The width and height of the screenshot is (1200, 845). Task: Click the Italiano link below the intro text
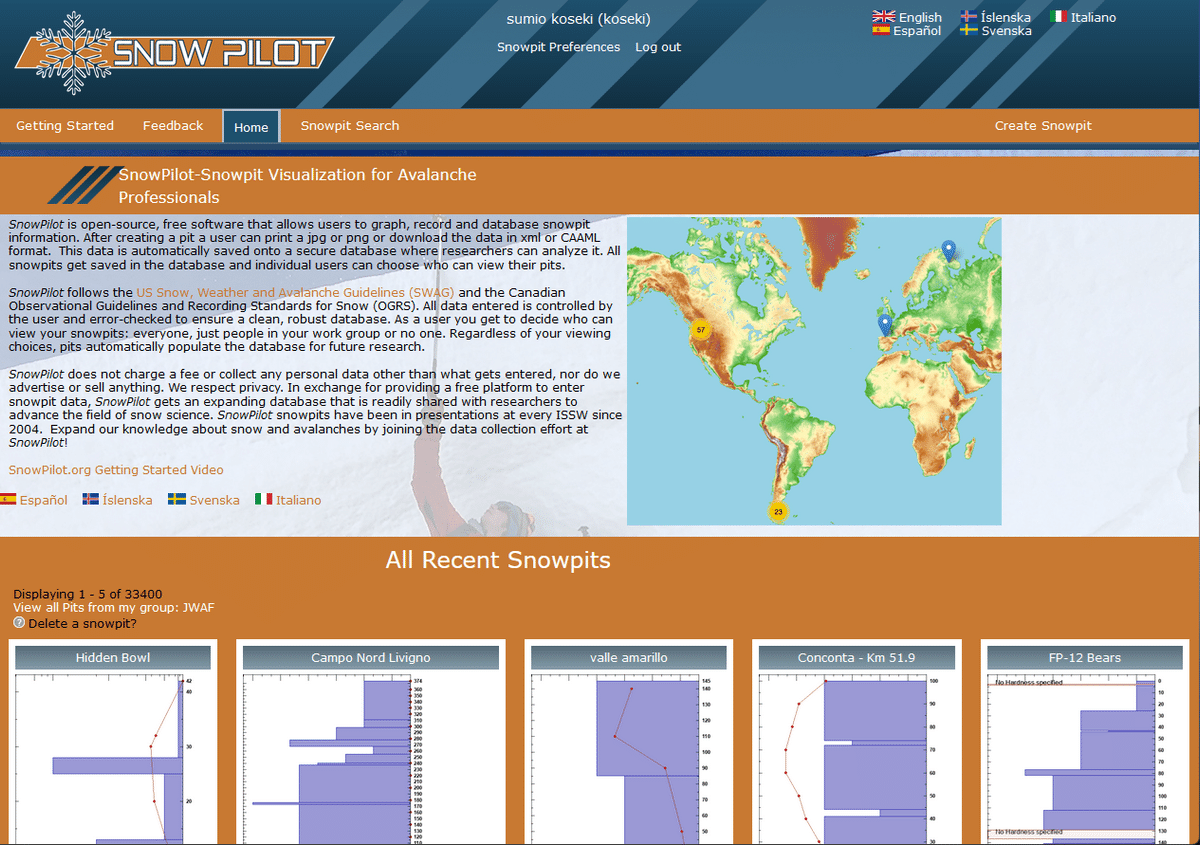tap(299, 500)
